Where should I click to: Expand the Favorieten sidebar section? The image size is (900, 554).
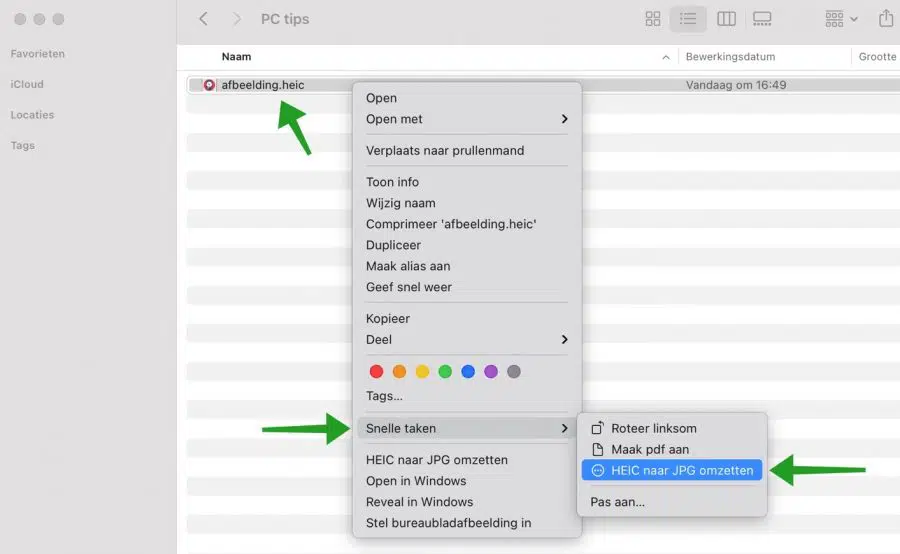pyautogui.click(x=38, y=53)
